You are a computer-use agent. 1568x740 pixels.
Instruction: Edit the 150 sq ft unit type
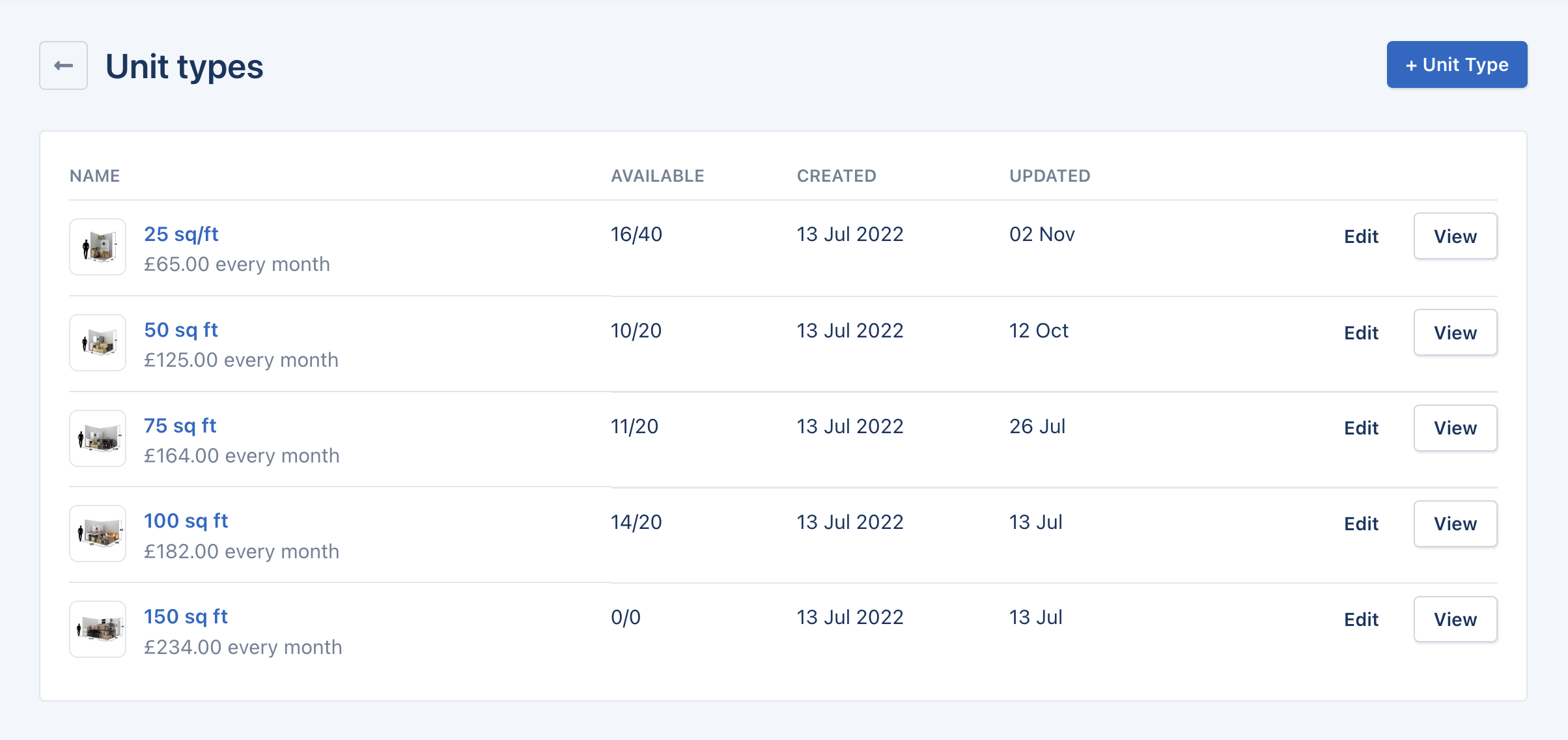(1361, 619)
